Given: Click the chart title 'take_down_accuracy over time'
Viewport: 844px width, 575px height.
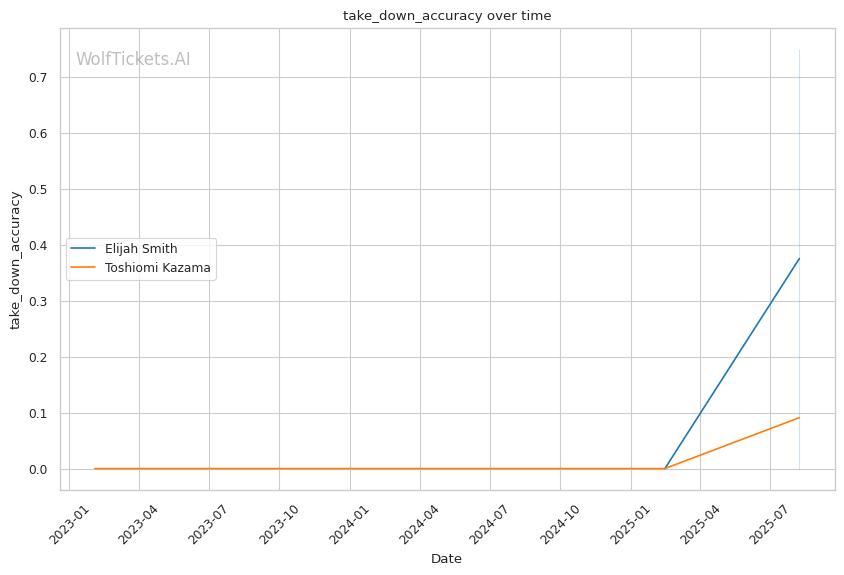Looking at the screenshot, I should pyautogui.click(x=446, y=16).
